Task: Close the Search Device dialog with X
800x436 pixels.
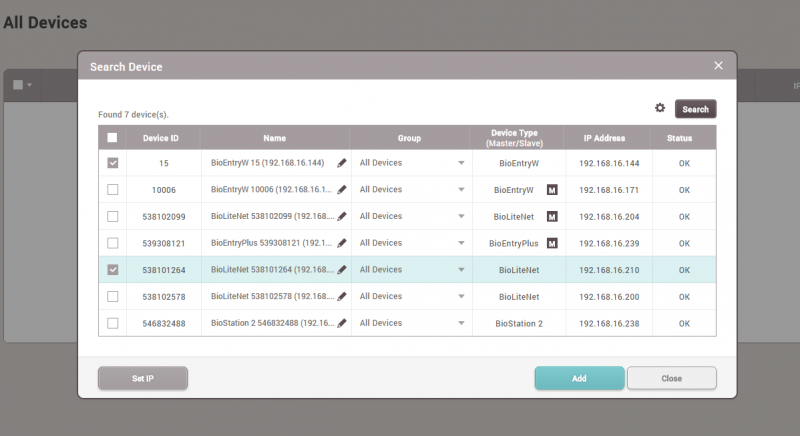Action: 718,66
